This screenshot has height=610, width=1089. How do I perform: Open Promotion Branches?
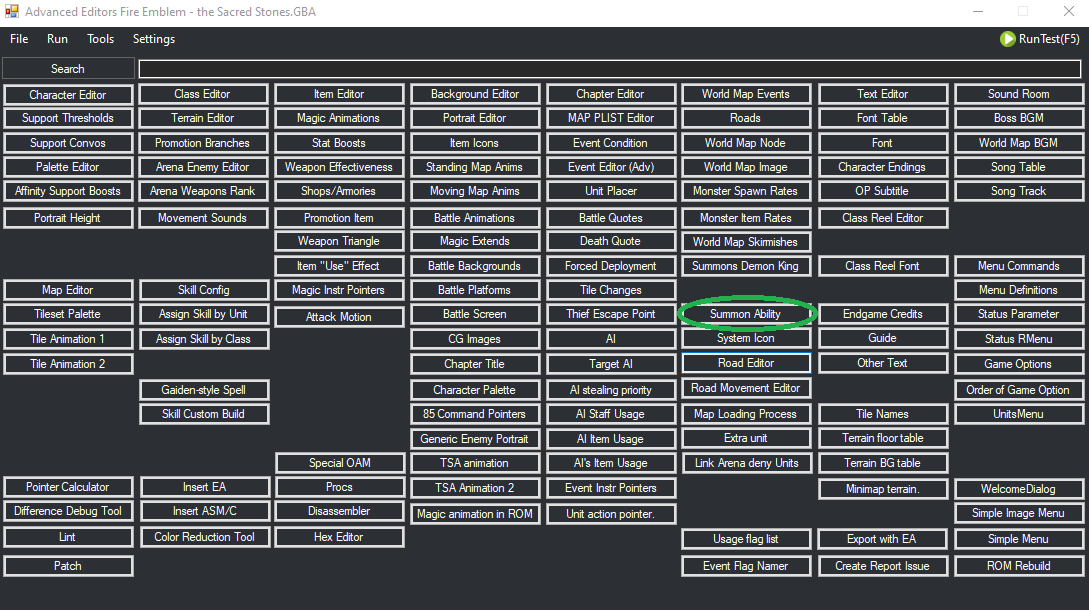pyautogui.click(x=202, y=143)
